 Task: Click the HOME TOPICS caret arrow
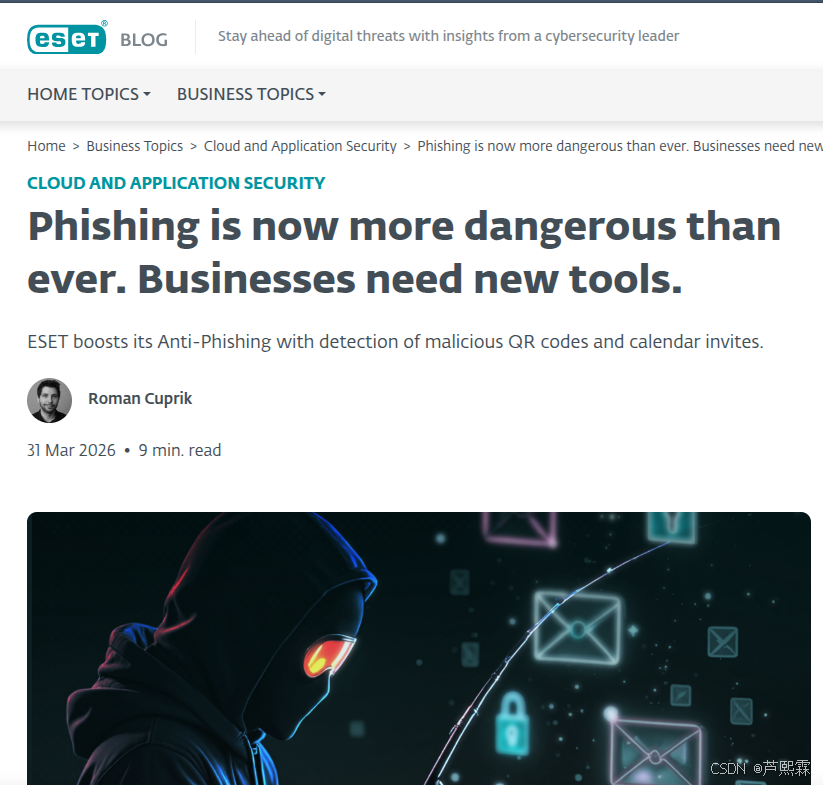coord(147,94)
